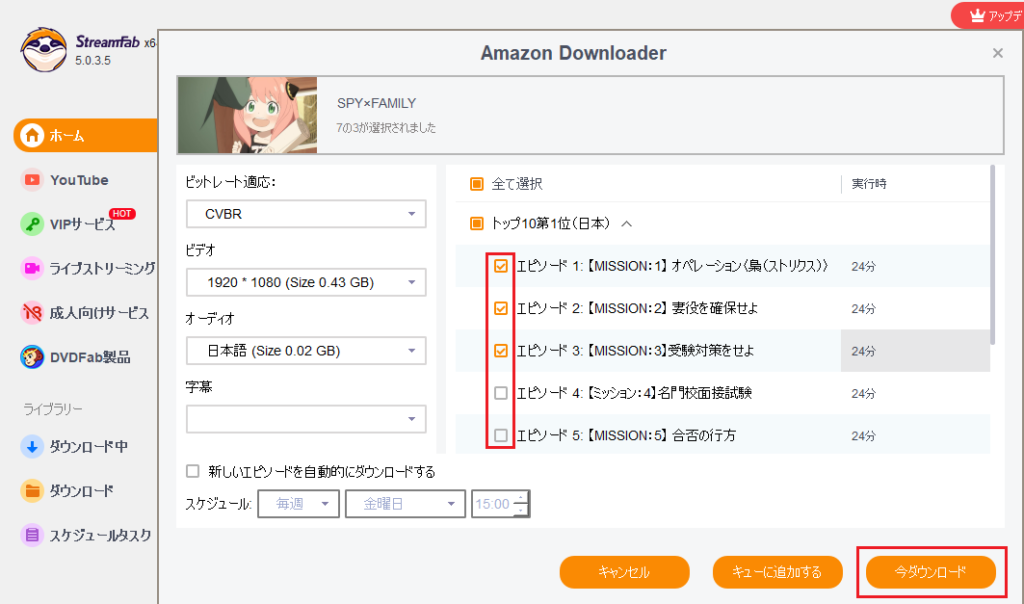Uncheck エピソード 3 checkbox
Viewport: 1024px width, 604px height.
pyautogui.click(x=501, y=351)
